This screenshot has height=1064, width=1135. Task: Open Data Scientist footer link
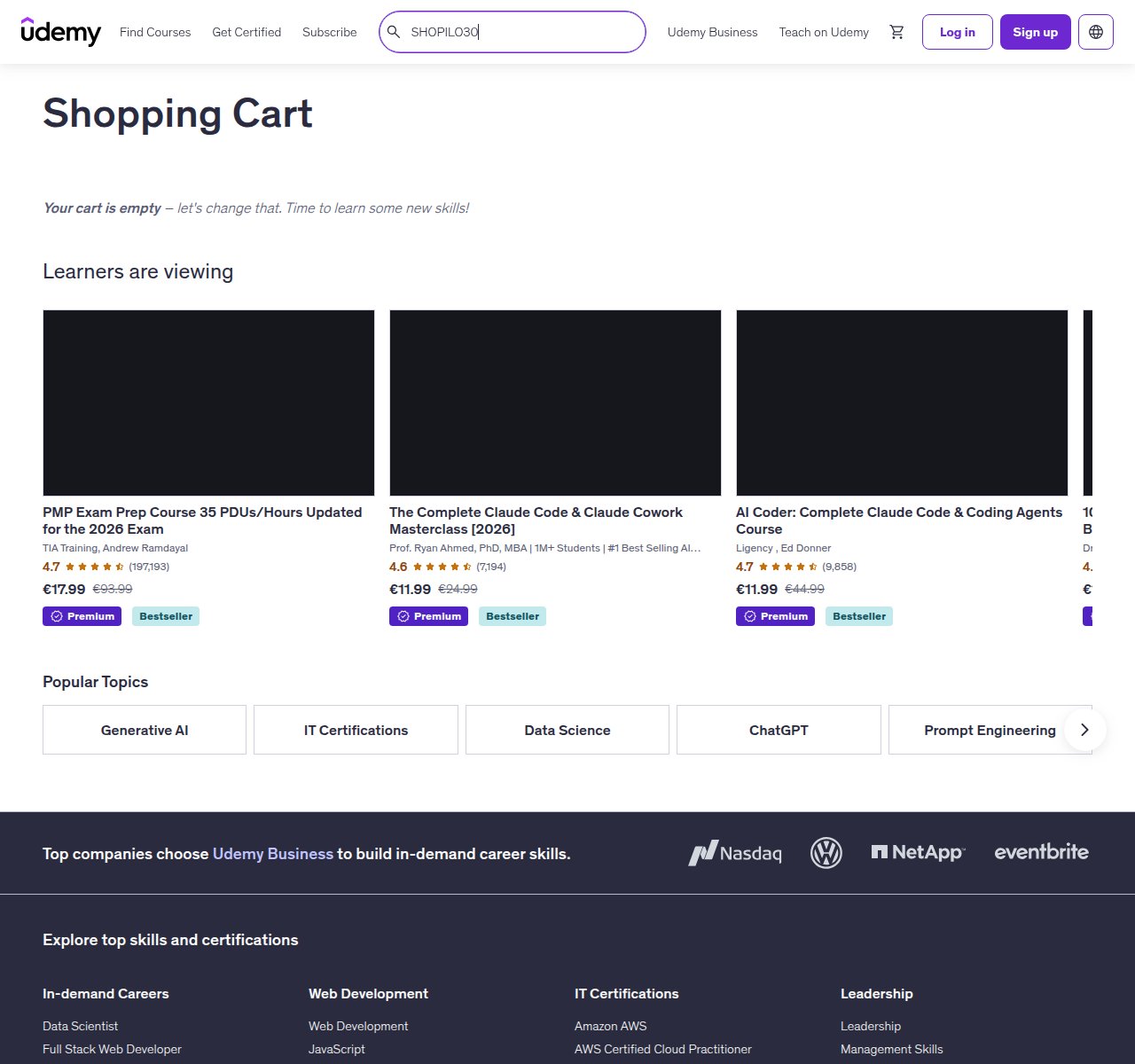[80, 1026]
